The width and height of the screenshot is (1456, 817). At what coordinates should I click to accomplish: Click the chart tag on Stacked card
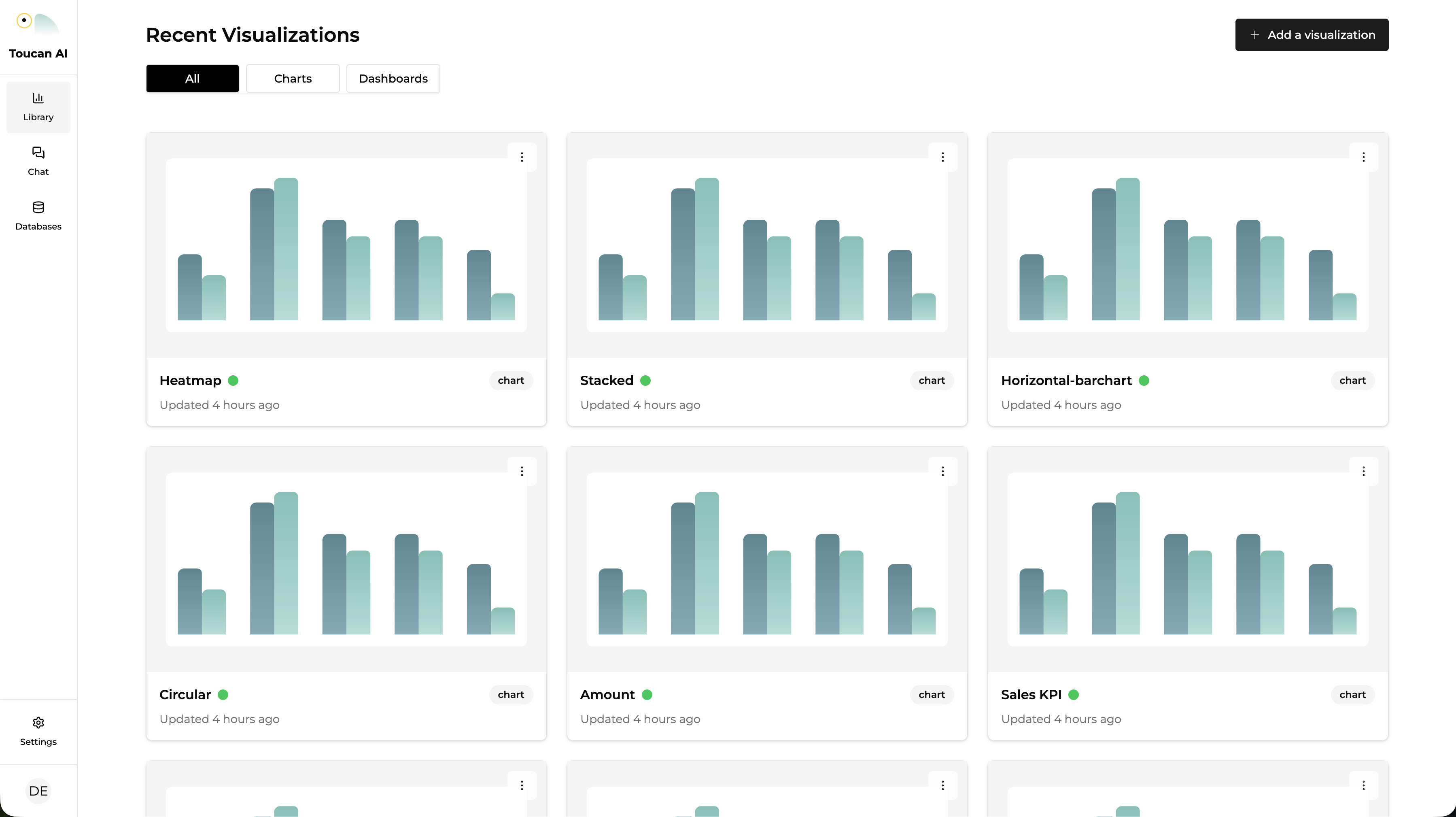932,381
